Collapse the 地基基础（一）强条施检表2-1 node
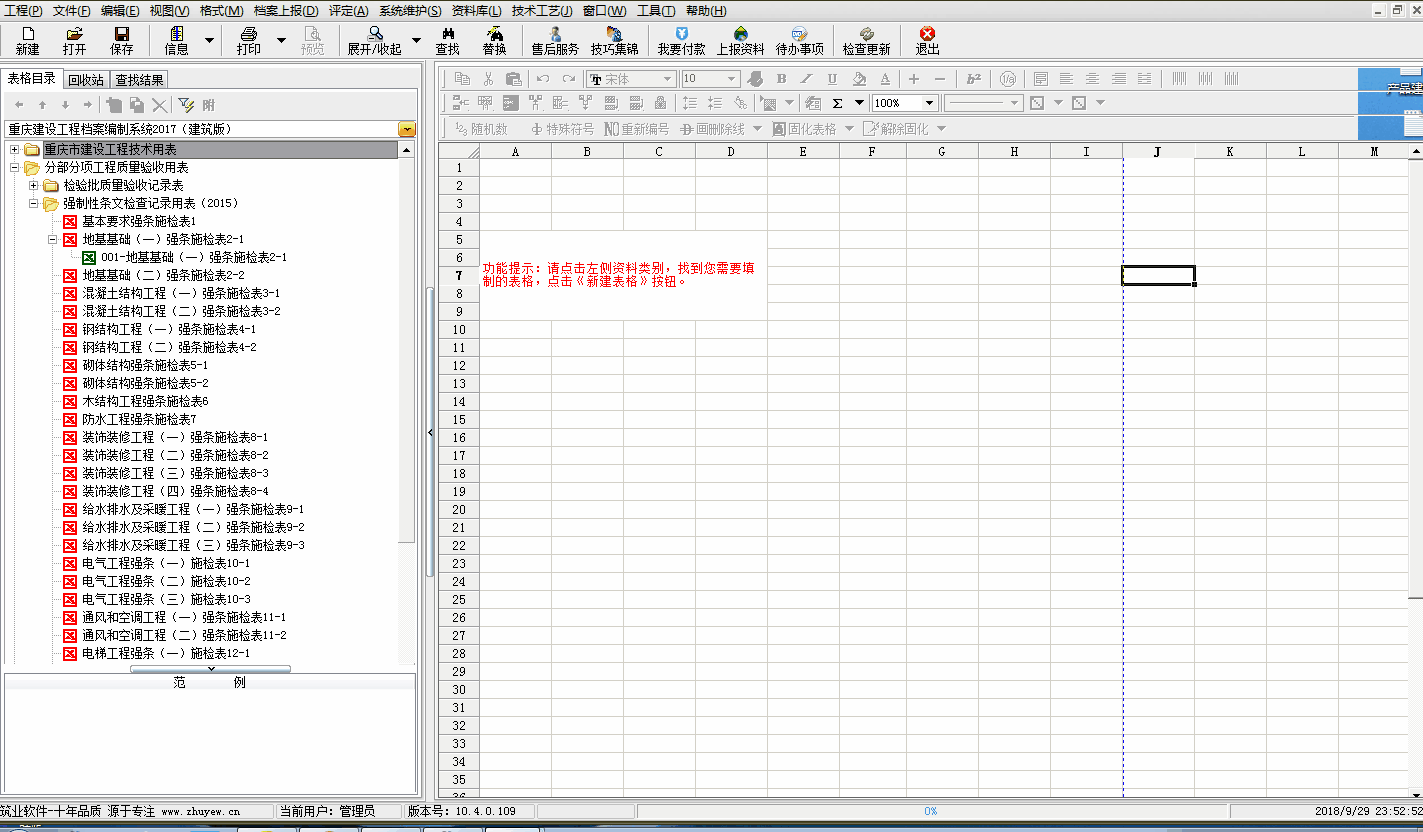 [52, 239]
